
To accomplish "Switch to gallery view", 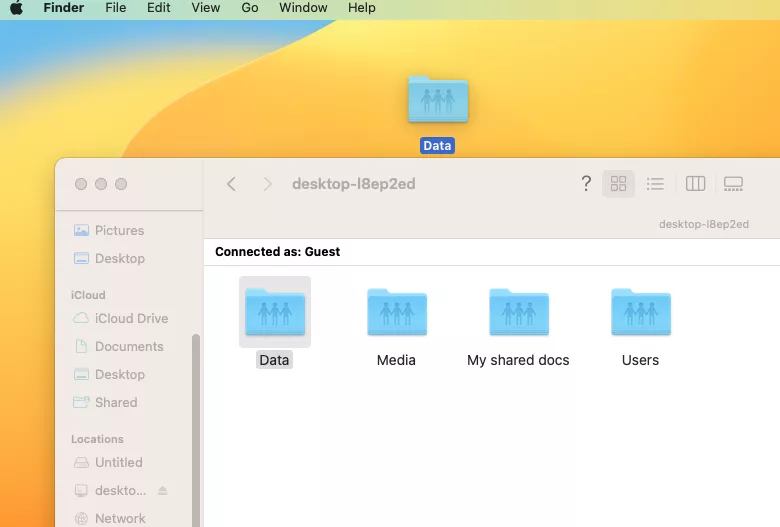I will pyautogui.click(x=733, y=184).
